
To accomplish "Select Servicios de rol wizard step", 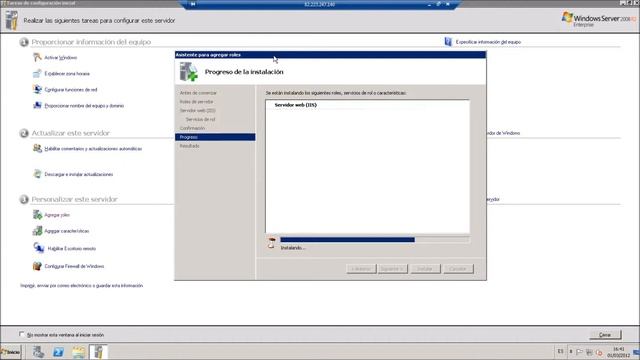I will [200, 119].
